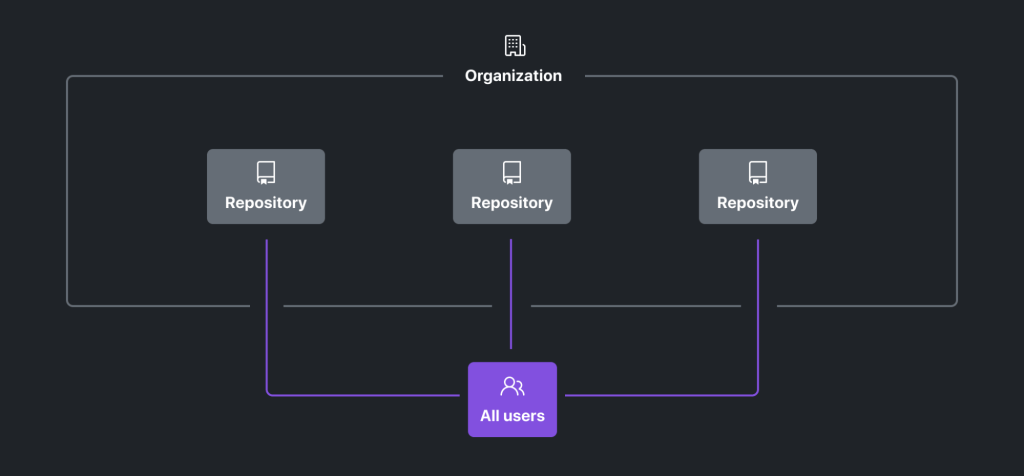Click the gray border line right of Organization label
This screenshot has width=1024, height=476.
click(x=770, y=76)
